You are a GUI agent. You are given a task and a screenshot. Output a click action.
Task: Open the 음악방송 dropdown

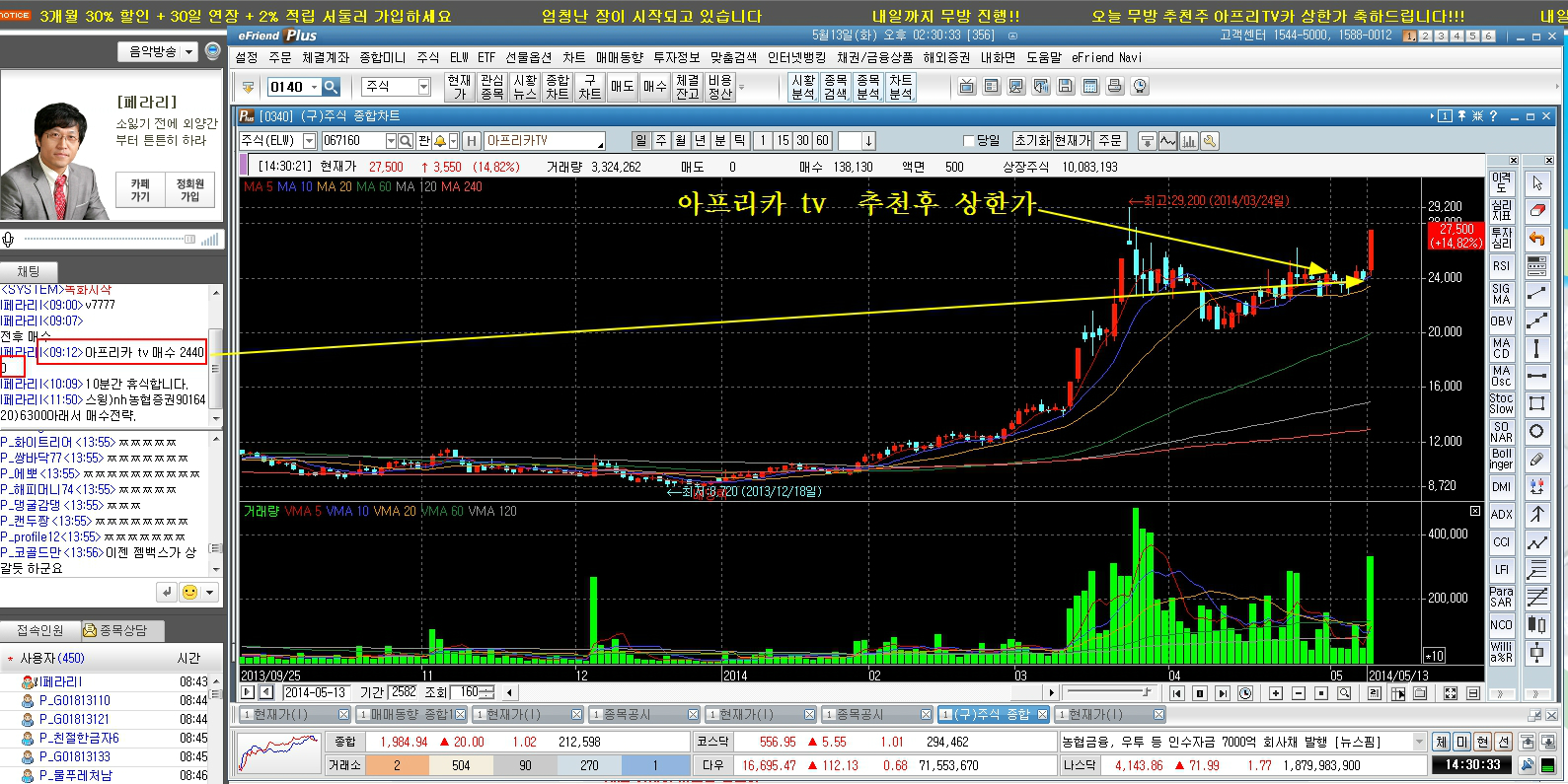point(158,51)
